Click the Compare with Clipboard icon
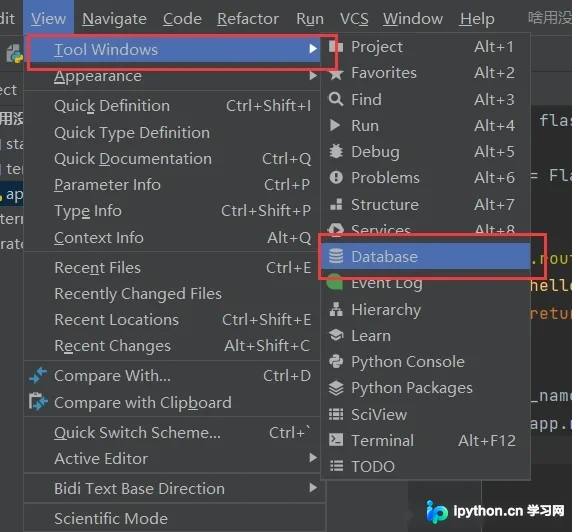This screenshot has width=572, height=532. [38, 401]
